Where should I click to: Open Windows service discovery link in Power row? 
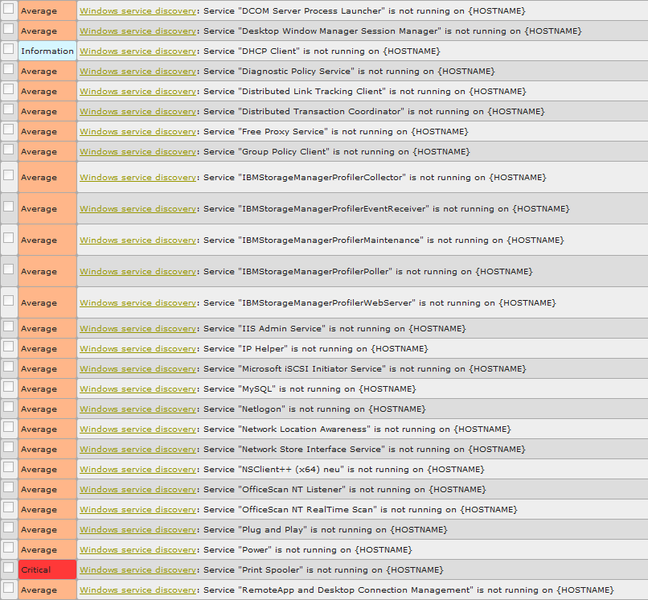point(138,550)
